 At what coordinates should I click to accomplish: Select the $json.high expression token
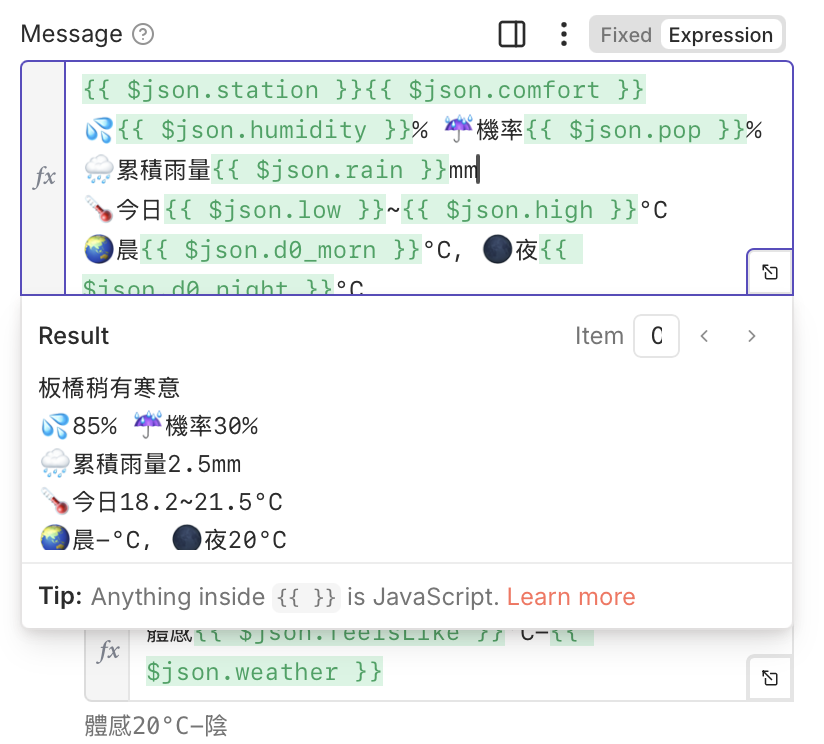click(x=519, y=210)
